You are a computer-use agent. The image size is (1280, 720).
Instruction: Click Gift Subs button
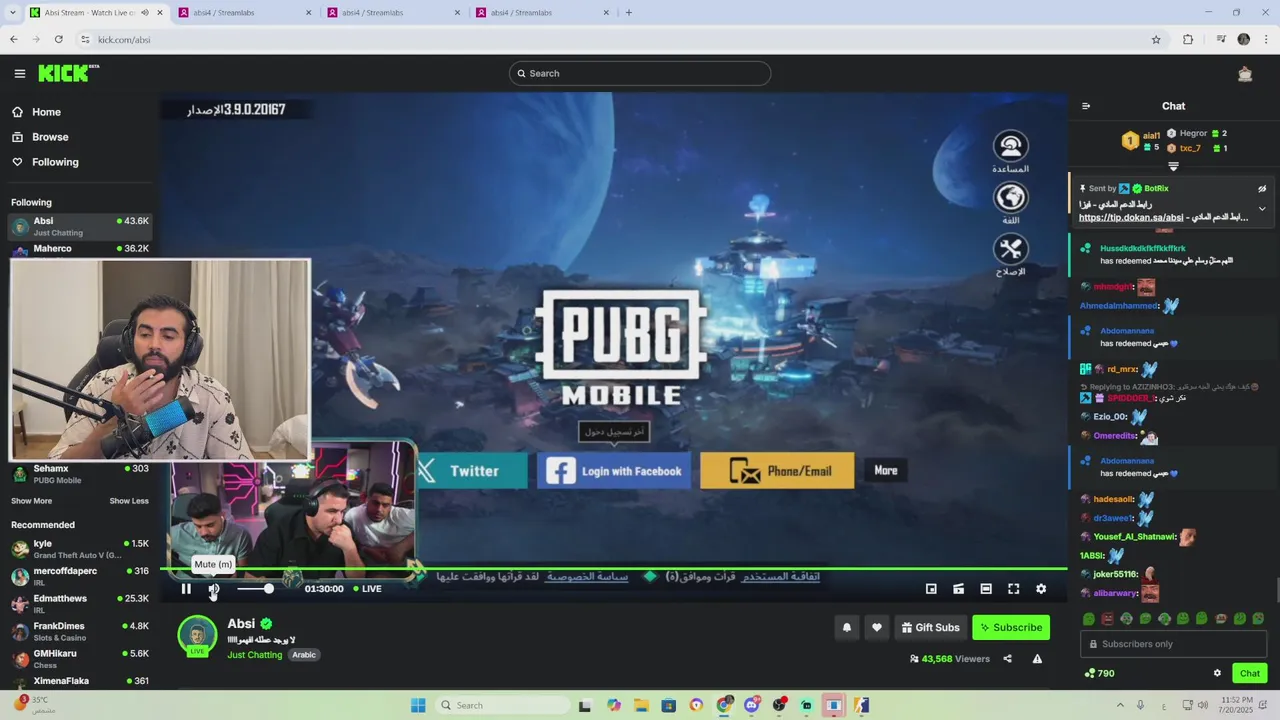tap(931, 628)
